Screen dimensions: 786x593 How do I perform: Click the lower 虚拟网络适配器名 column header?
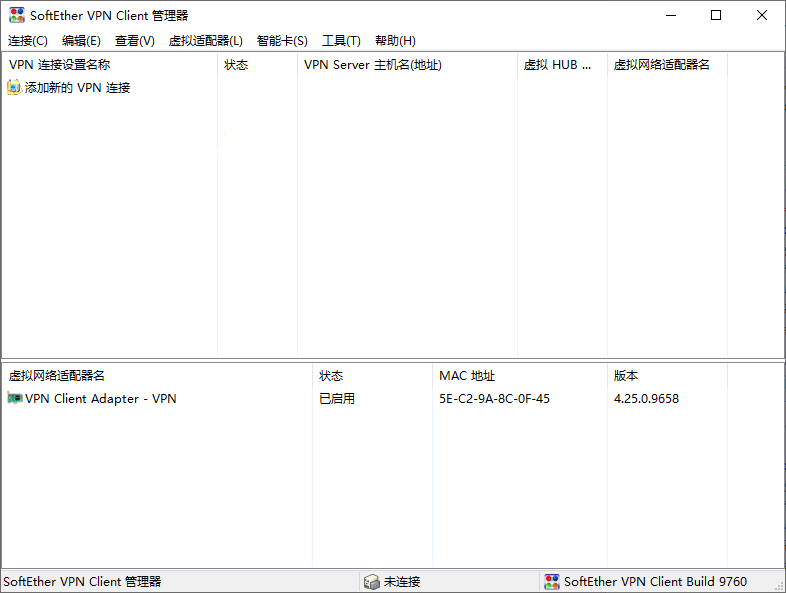157,375
